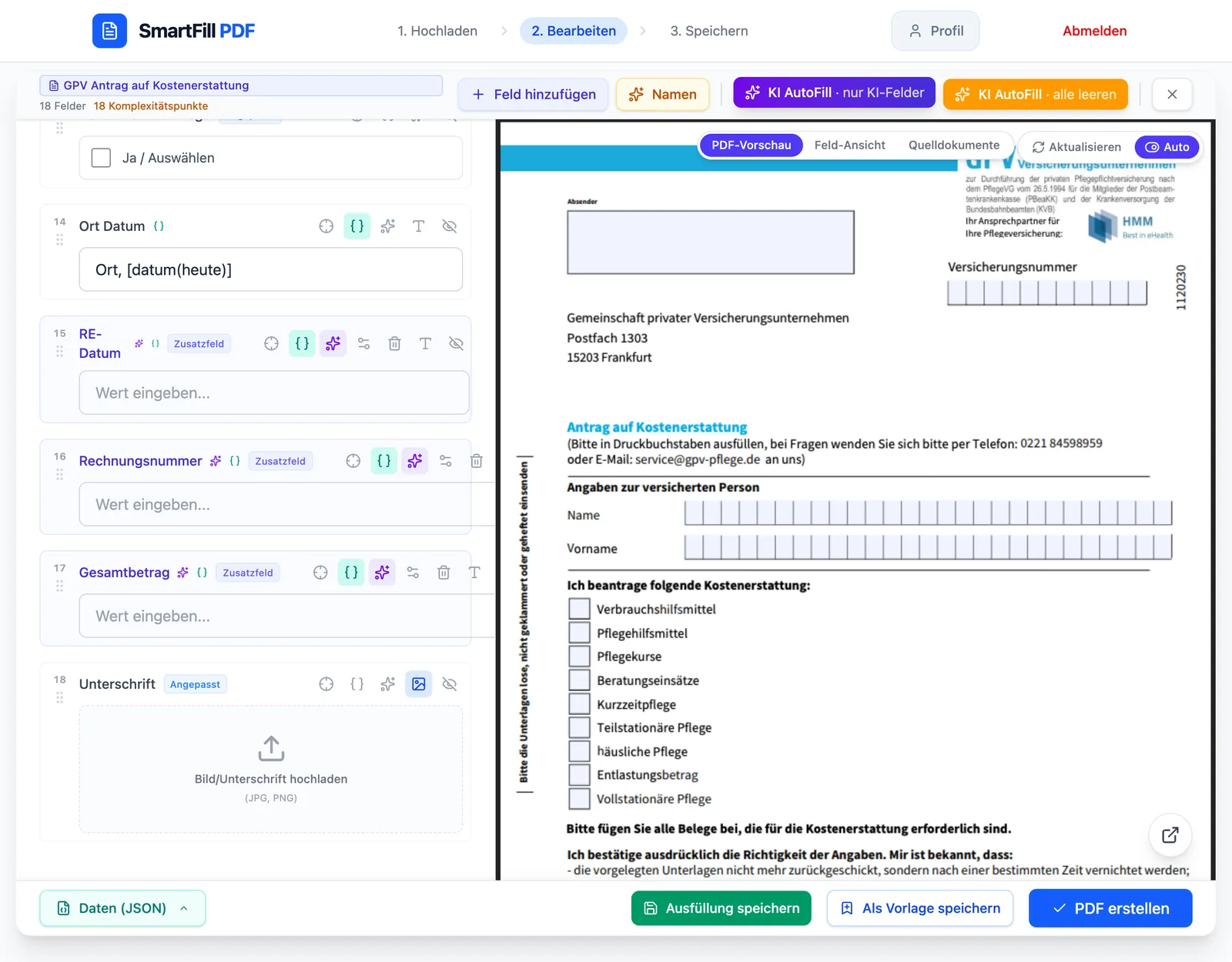Hide the RE-Datum field with the eye icon
Viewport: 1232px width, 962px height.
click(456, 344)
